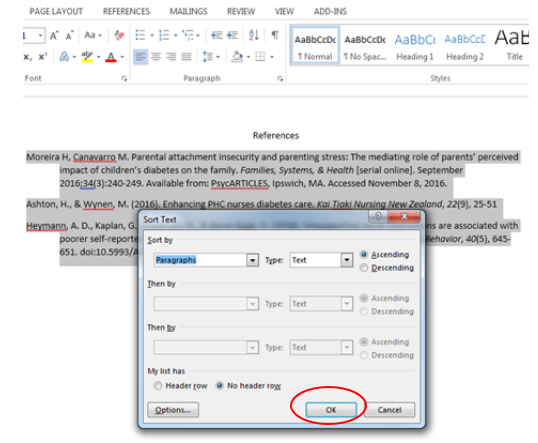Open the Sort by Paragraphs dropdown

(252, 260)
